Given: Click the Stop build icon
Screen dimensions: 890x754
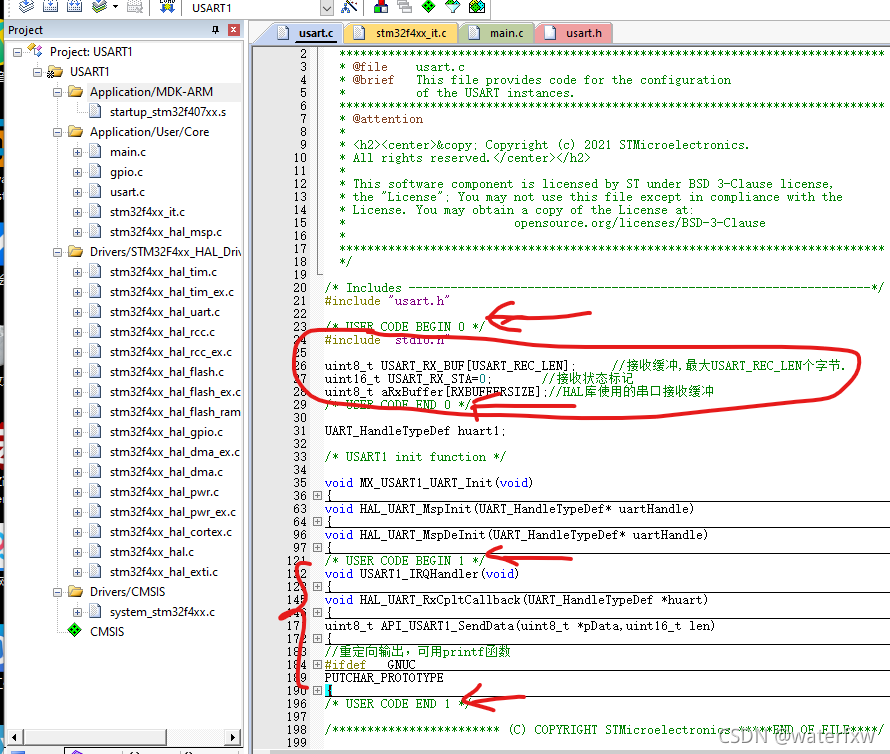Looking at the screenshot, I should tap(135, 6).
